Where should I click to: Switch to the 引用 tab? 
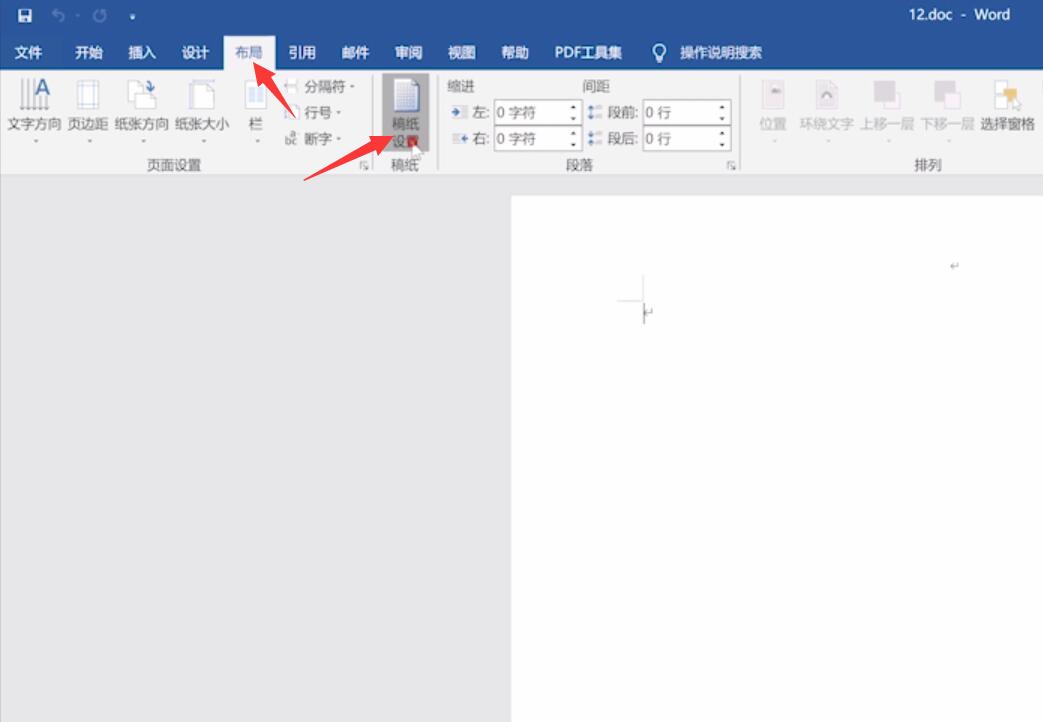(x=302, y=53)
